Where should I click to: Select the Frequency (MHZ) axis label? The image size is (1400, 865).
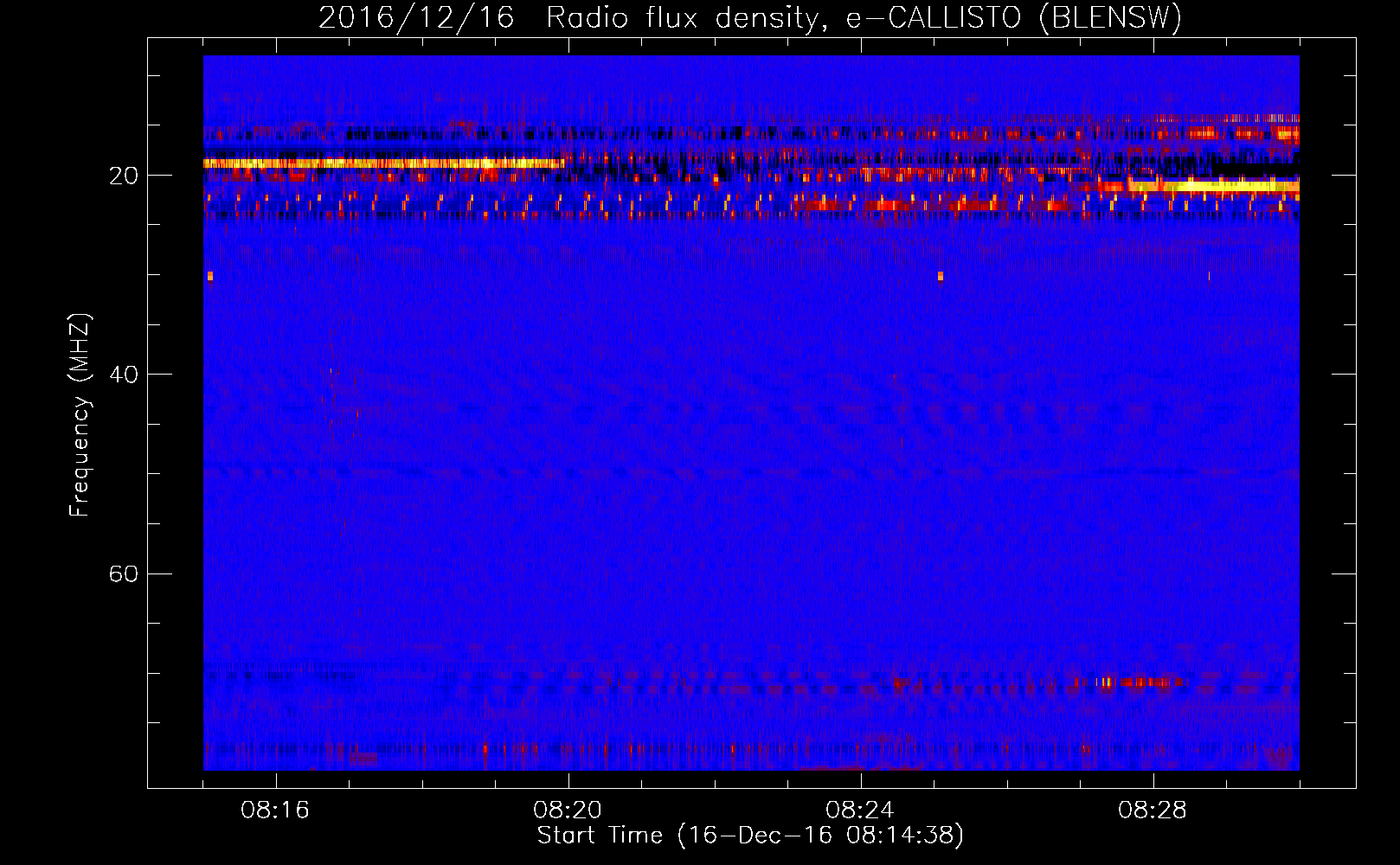[x=80, y=414]
